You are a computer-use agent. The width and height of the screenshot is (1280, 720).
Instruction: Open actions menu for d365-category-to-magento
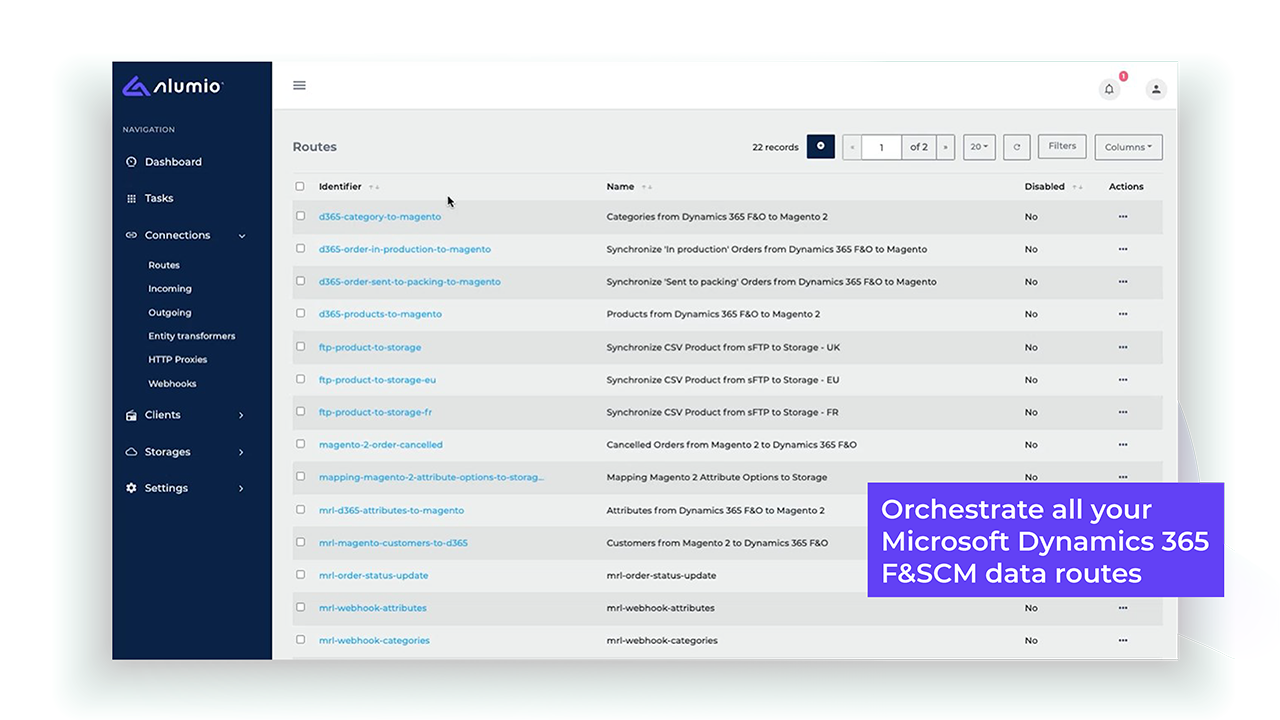(x=1123, y=217)
